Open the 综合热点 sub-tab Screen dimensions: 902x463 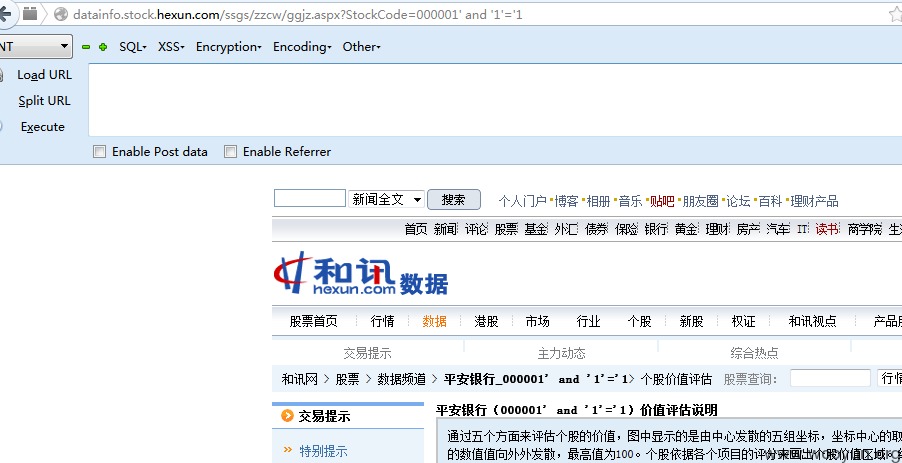754,353
